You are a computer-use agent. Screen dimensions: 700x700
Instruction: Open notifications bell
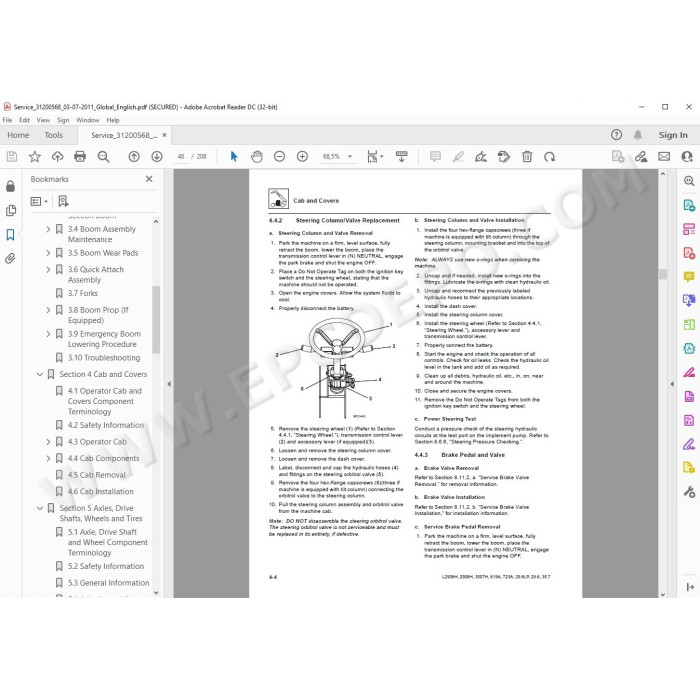(638, 135)
